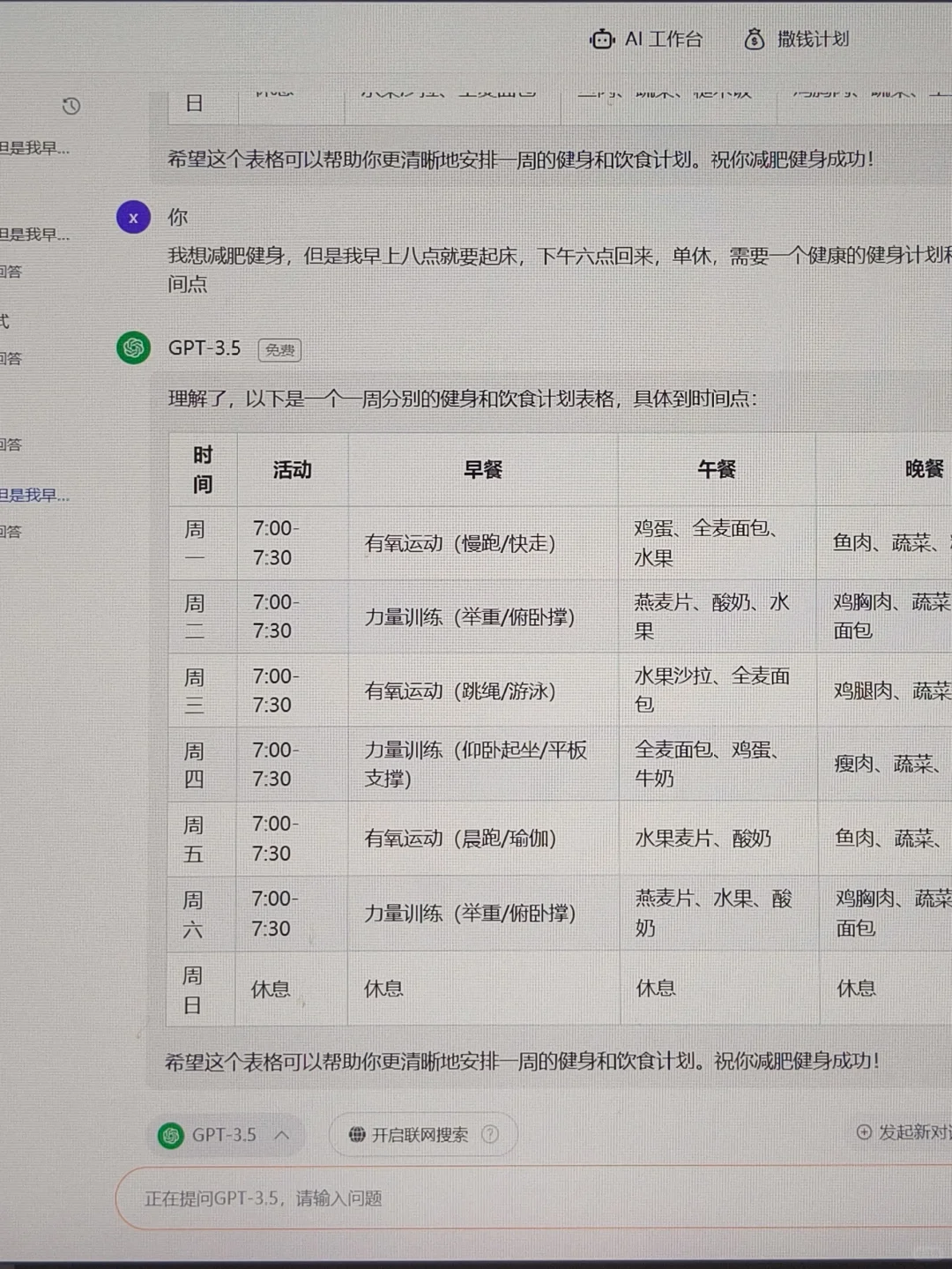The width and height of the screenshot is (952, 1269).
Task: Open the help question-mark icon near 开启联网搜索
Action: pyautogui.click(x=490, y=1135)
